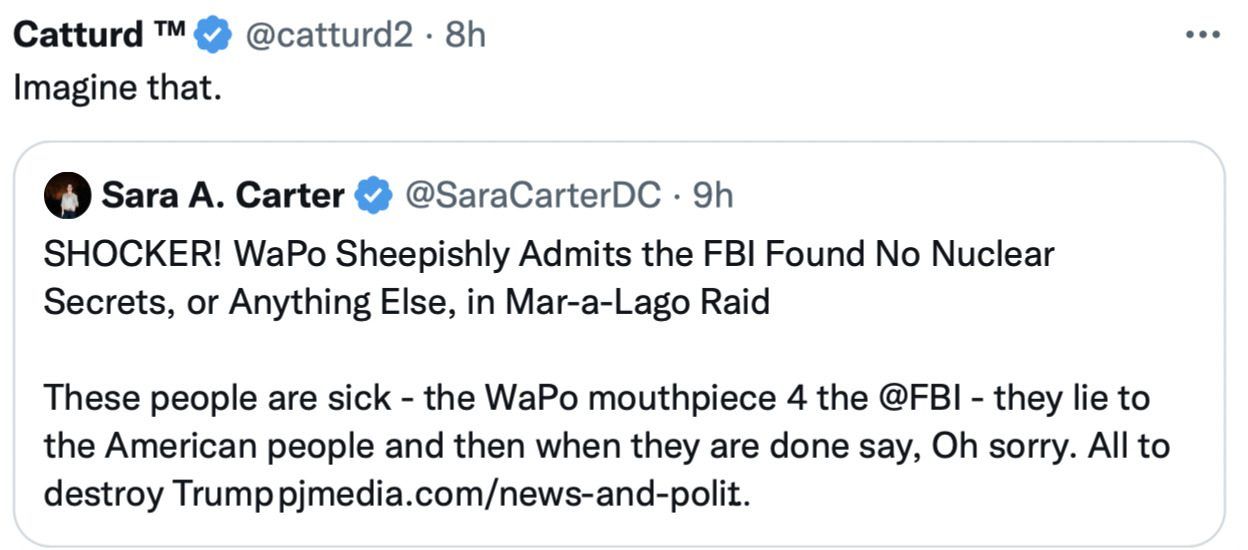
Task: Click the "Imagine that." tweet text
Action: point(116,88)
